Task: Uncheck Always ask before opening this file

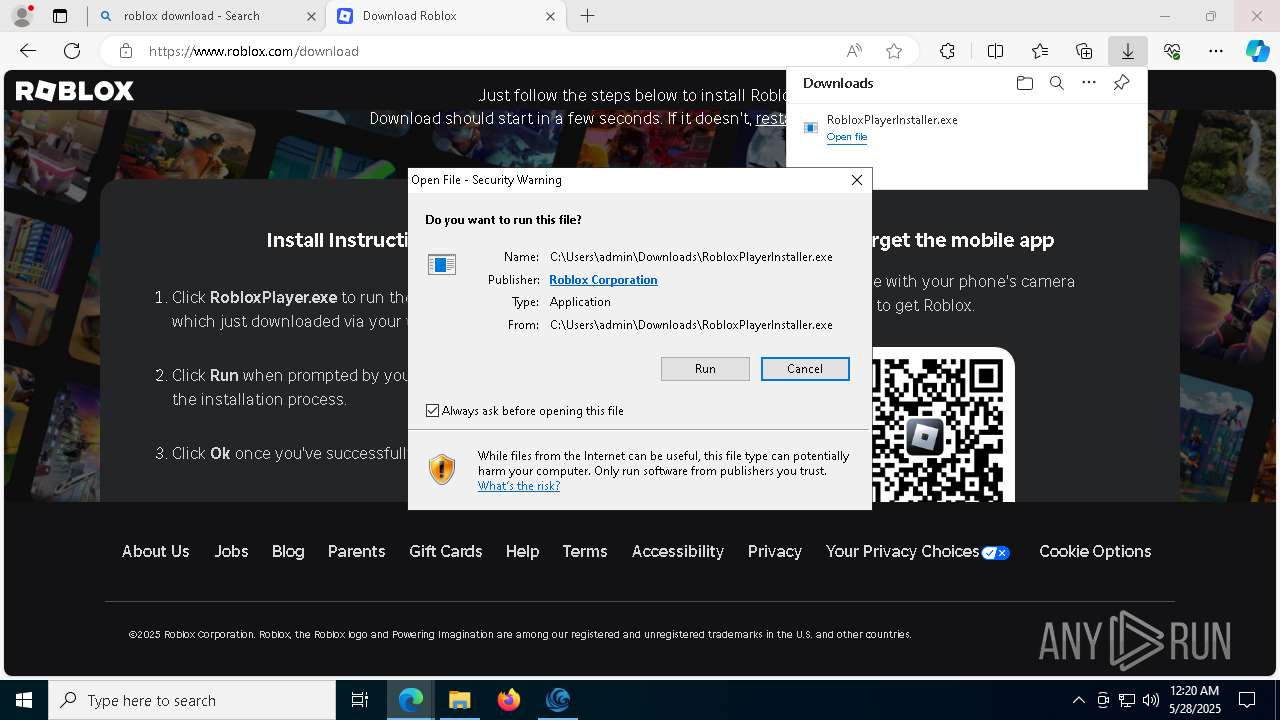Action: click(433, 411)
